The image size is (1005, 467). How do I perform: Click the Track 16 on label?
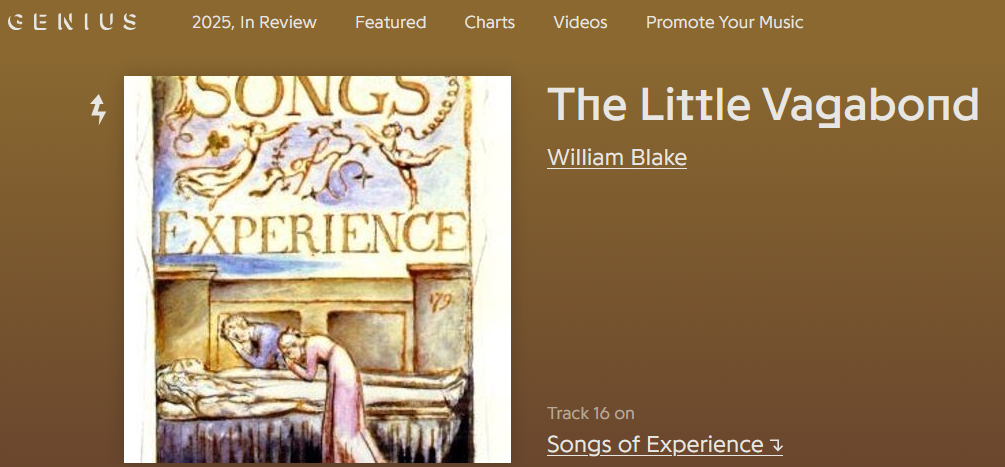tap(591, 413)
